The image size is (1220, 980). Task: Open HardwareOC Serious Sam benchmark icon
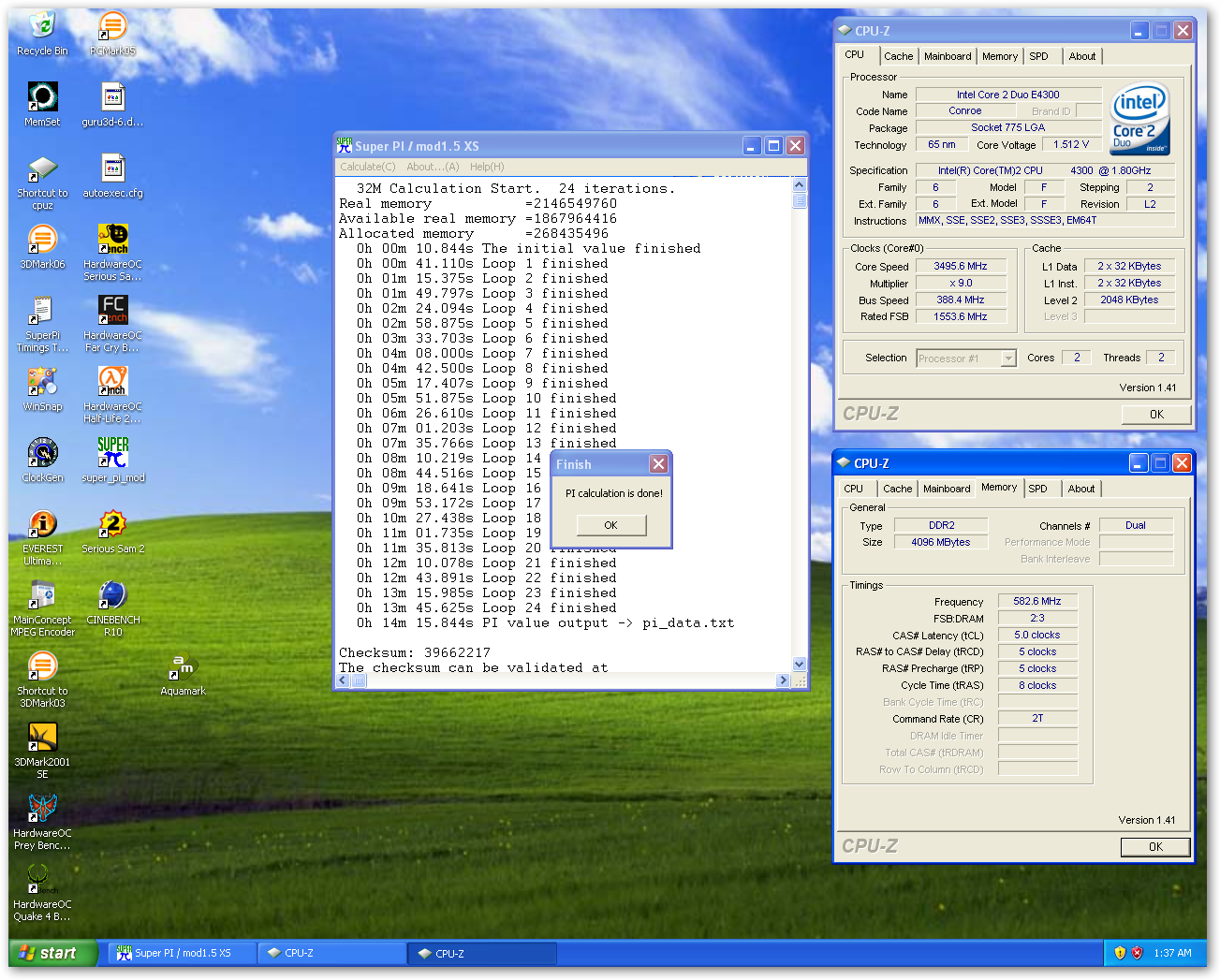click(x=113, y=253)
